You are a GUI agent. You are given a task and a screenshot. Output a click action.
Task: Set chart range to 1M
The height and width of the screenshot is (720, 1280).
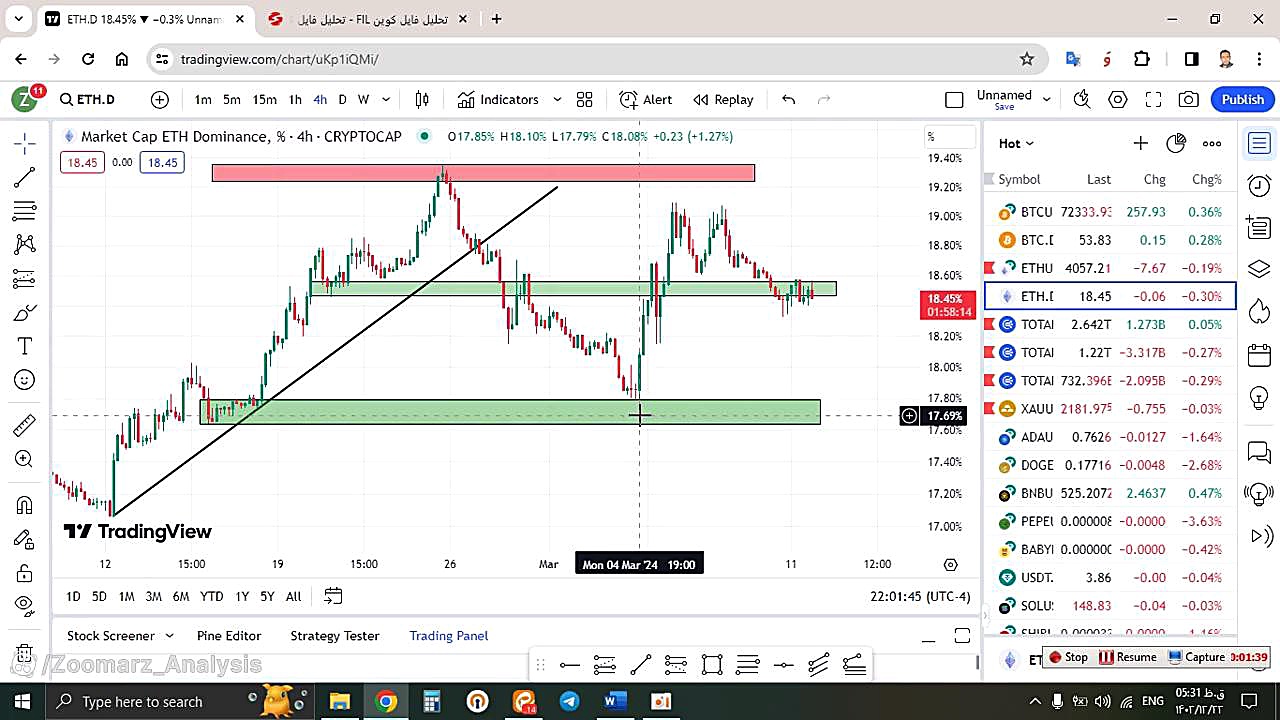click(x=126, y=596)
